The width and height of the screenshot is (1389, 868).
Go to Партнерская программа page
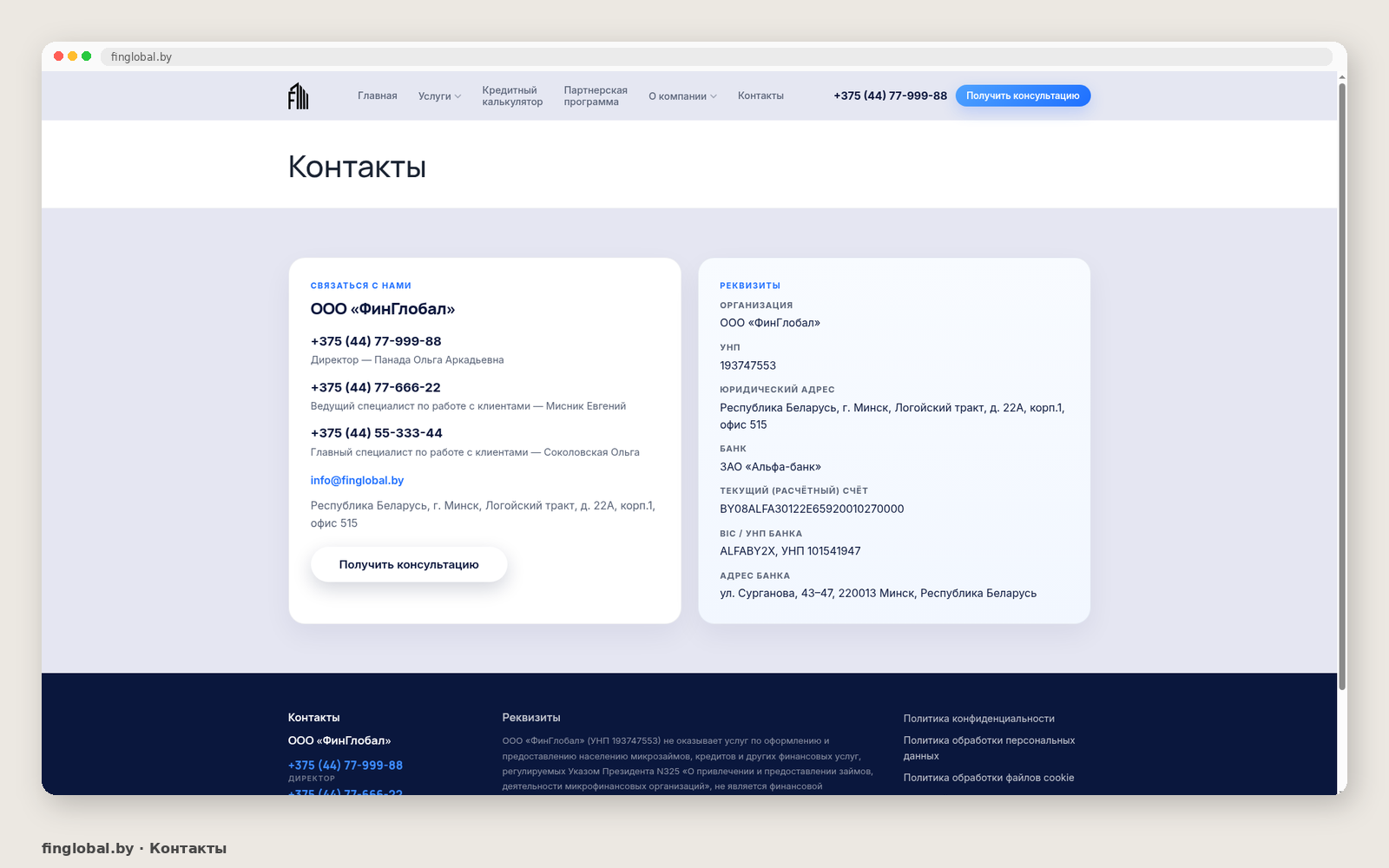tap(596, 95)
